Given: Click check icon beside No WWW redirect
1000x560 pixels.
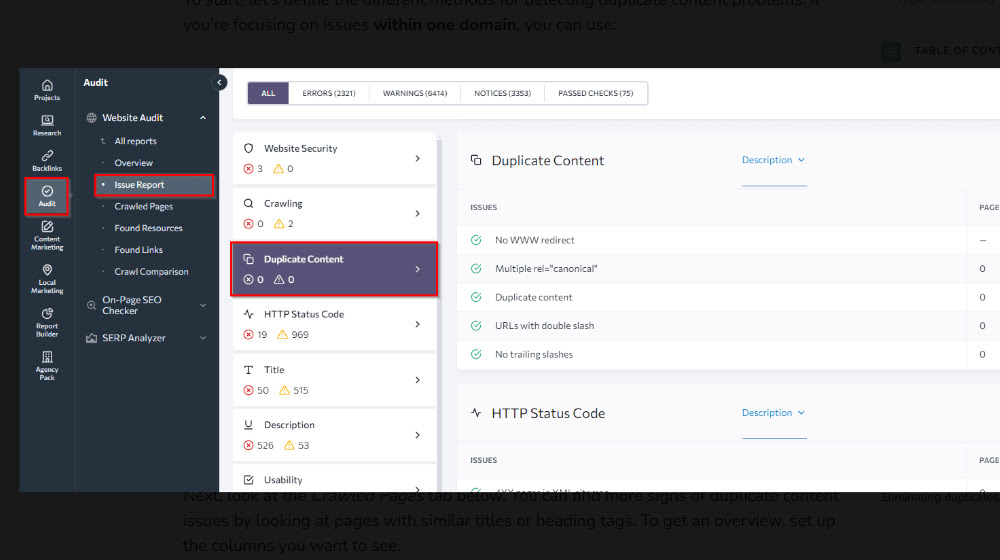Looking at the screenshot, I should click(x=476, y=240).
